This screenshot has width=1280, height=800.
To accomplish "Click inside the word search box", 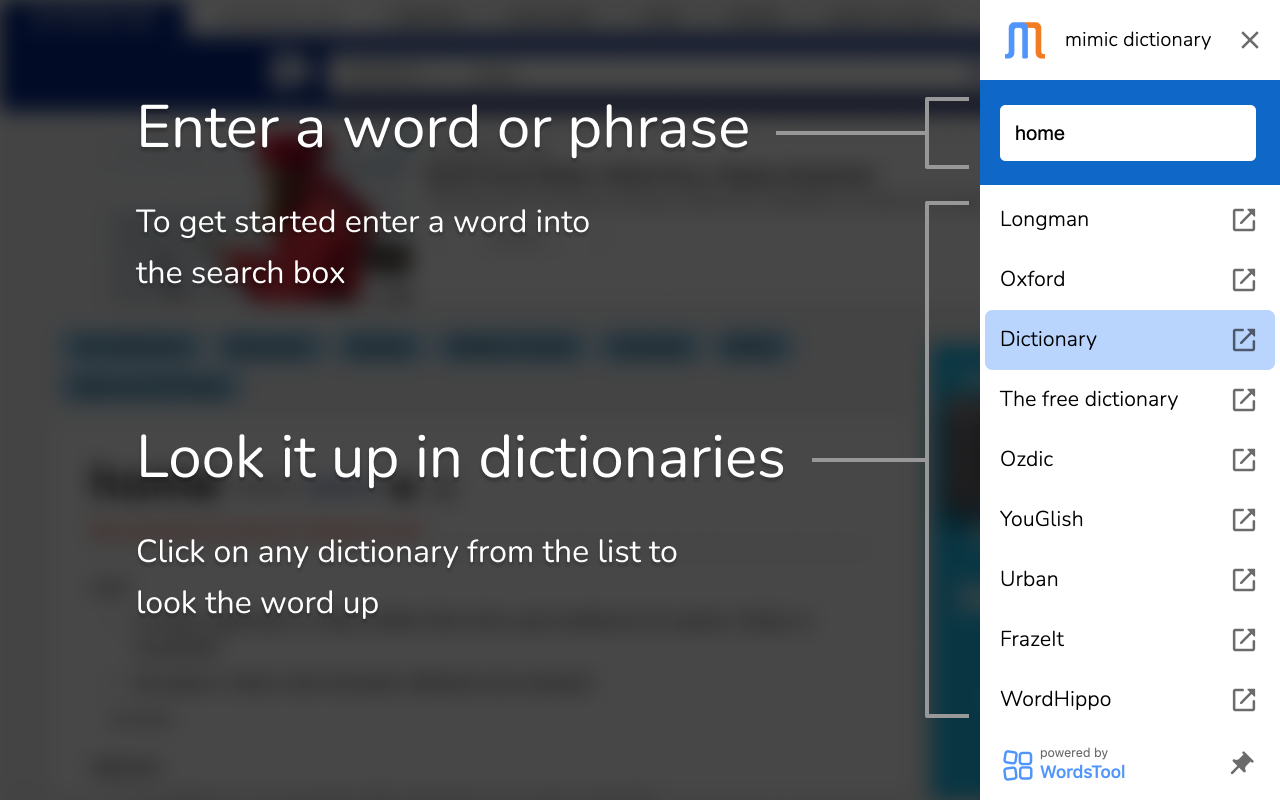I will 1127,132.
